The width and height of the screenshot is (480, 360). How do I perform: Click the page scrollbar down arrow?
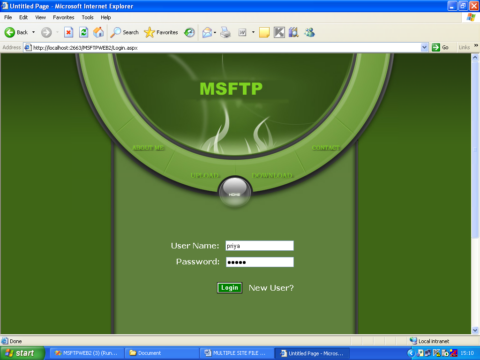475,330
